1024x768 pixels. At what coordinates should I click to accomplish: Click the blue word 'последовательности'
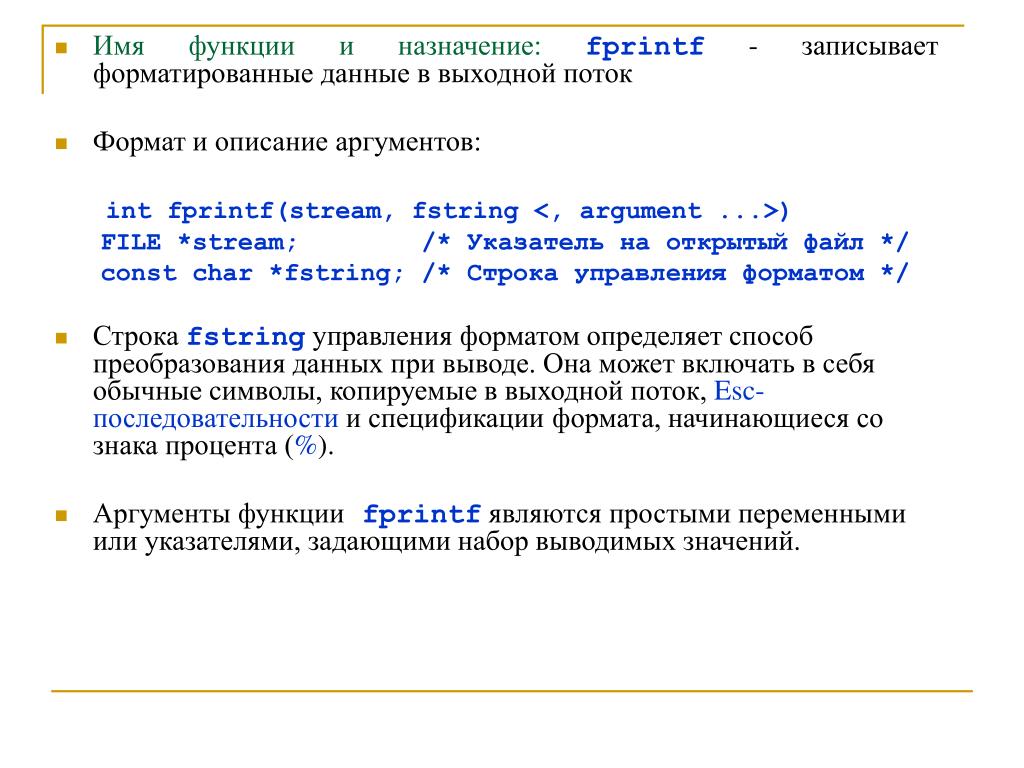pyautogui.click(x=216, y=419)
